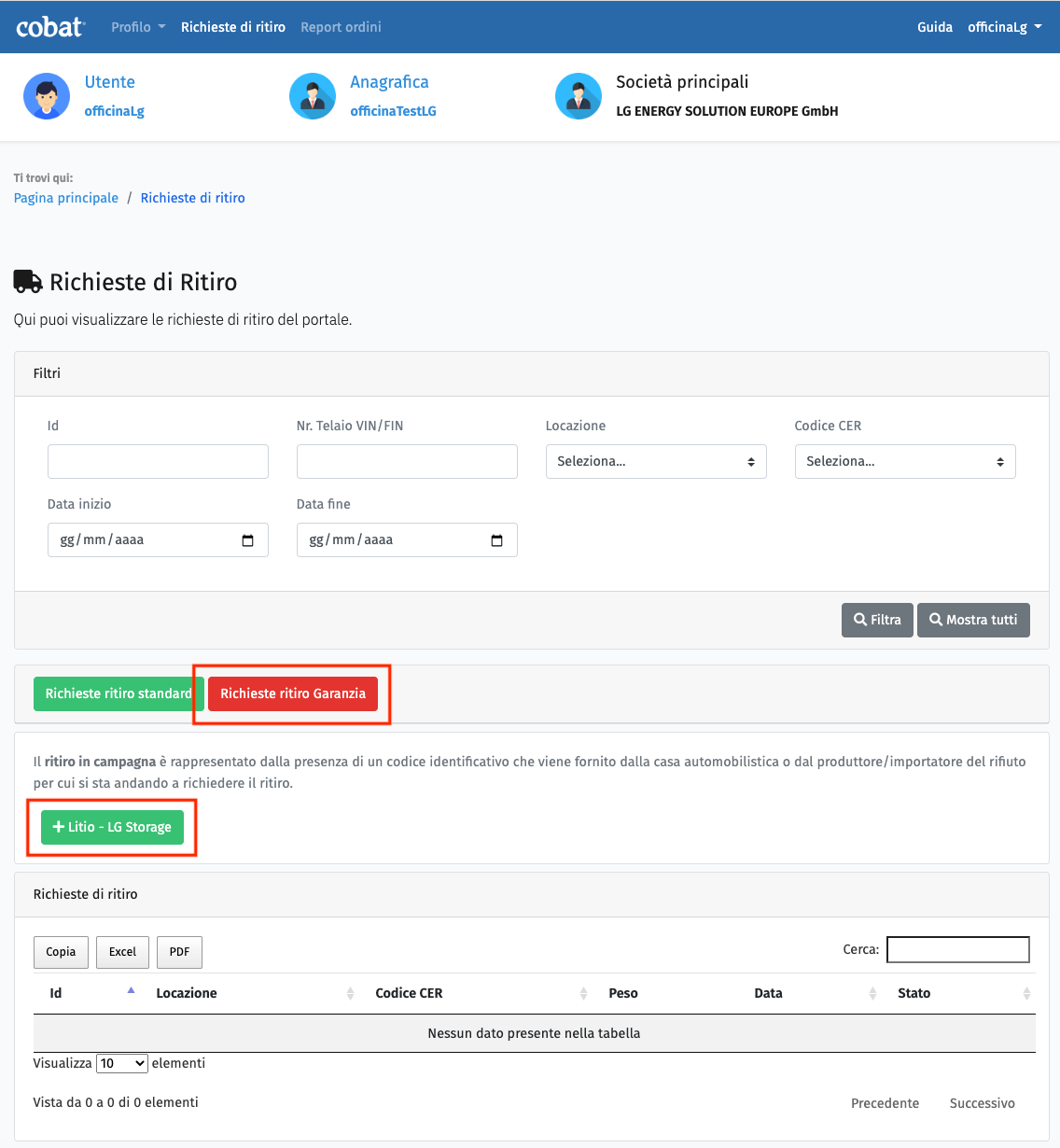Click the Utente avatar icon
The image size is (1060, 1148).
click(x=47, y=96)
